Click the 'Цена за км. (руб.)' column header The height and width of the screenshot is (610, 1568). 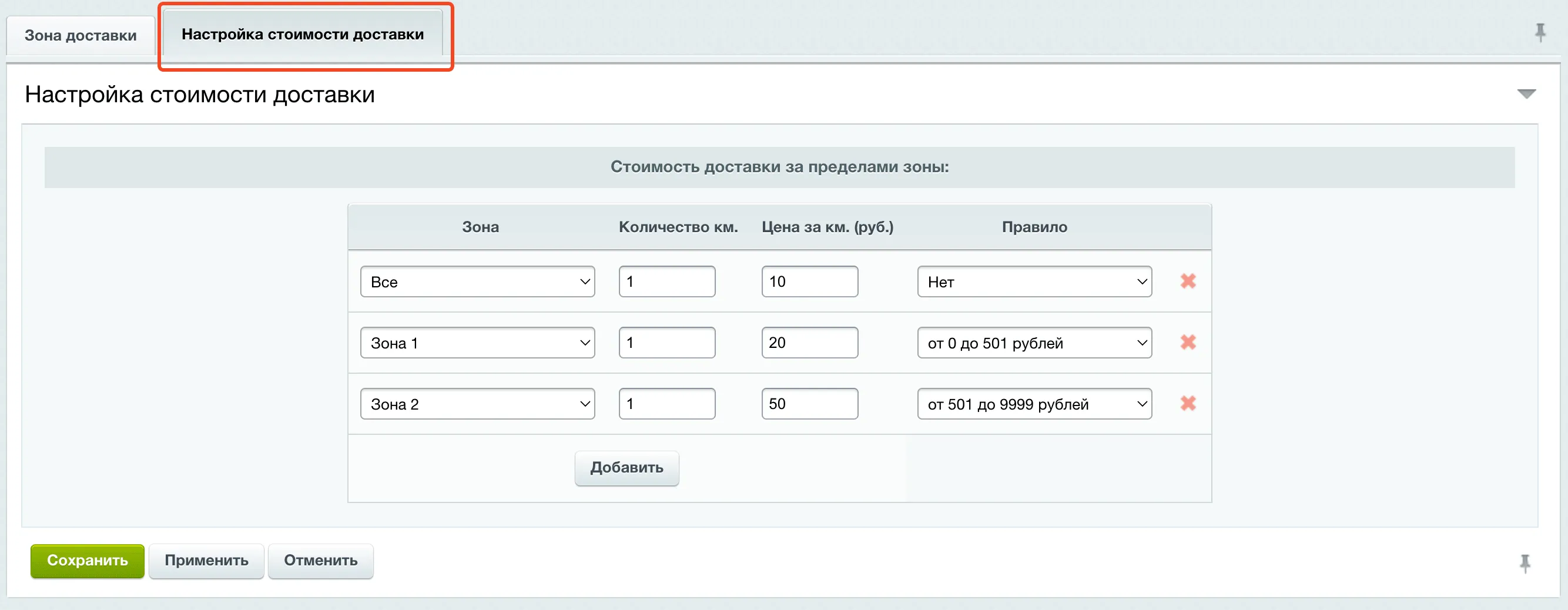[827, 227]
